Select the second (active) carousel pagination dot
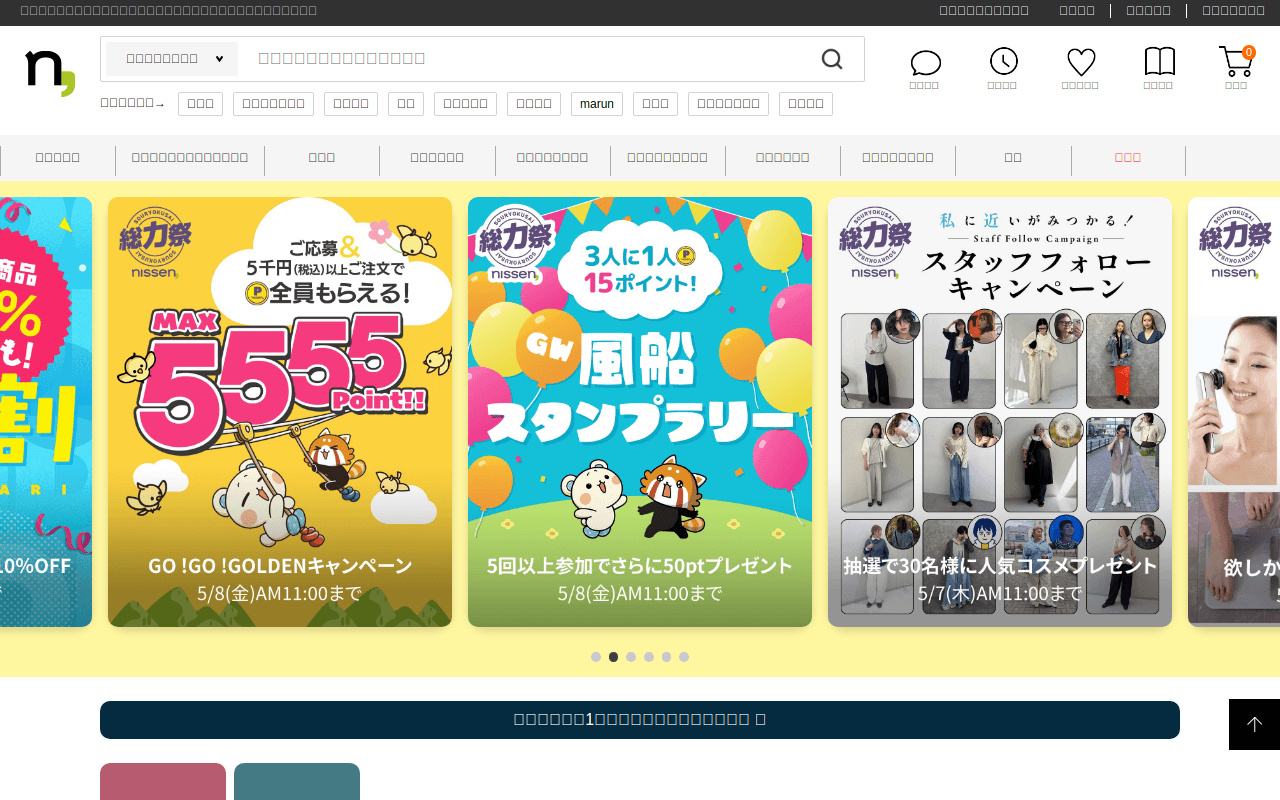 click(x=614, y=657)
